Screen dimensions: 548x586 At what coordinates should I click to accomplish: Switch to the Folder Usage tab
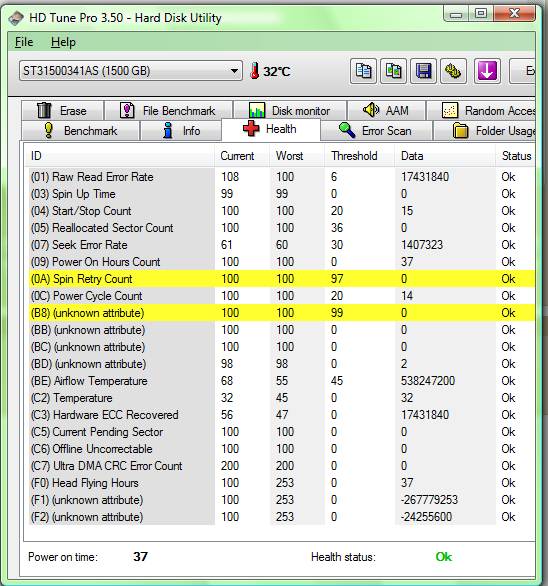tap(484, 131)
